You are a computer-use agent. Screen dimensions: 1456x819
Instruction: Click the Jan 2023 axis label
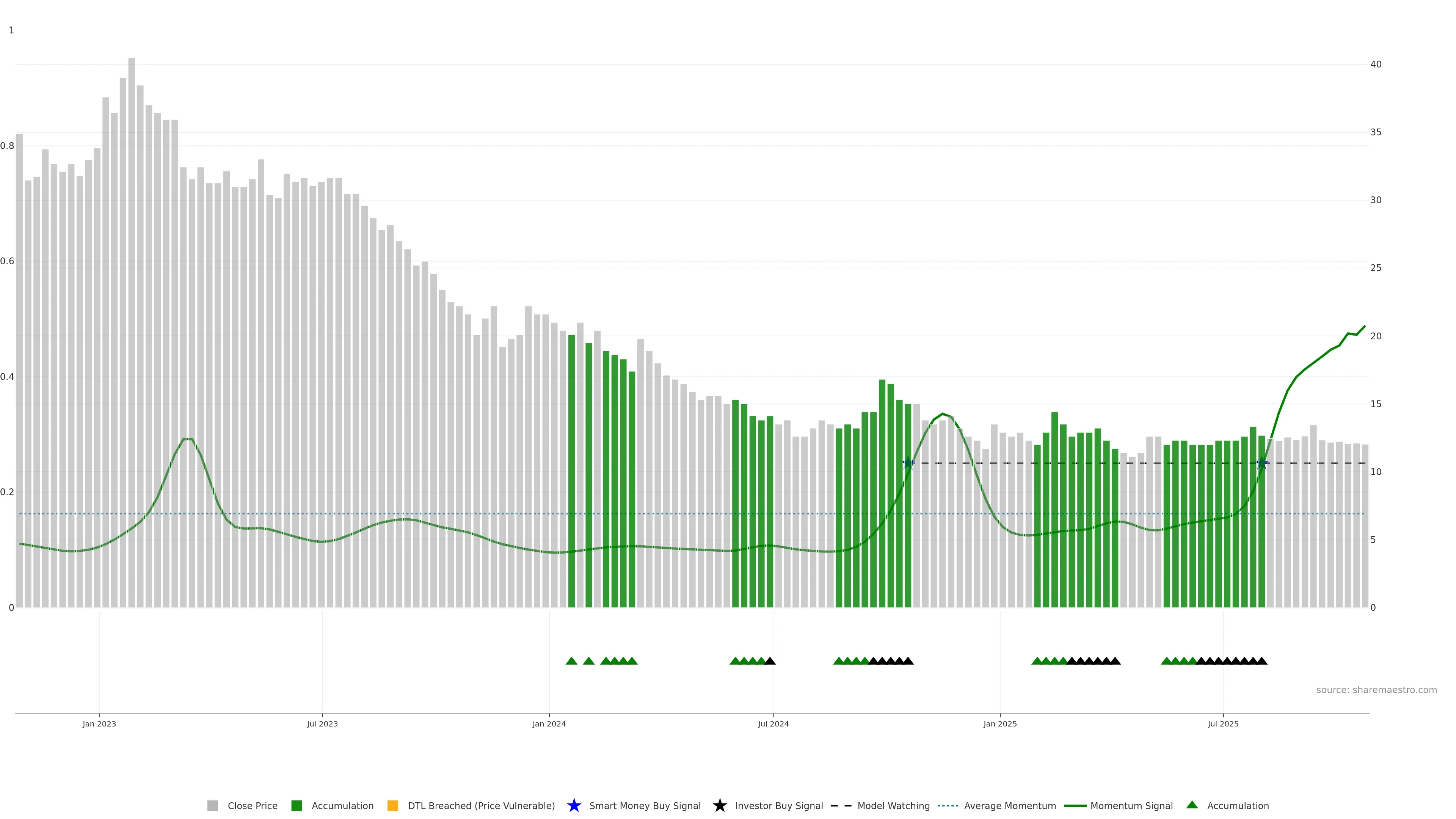tap(99, 724)
